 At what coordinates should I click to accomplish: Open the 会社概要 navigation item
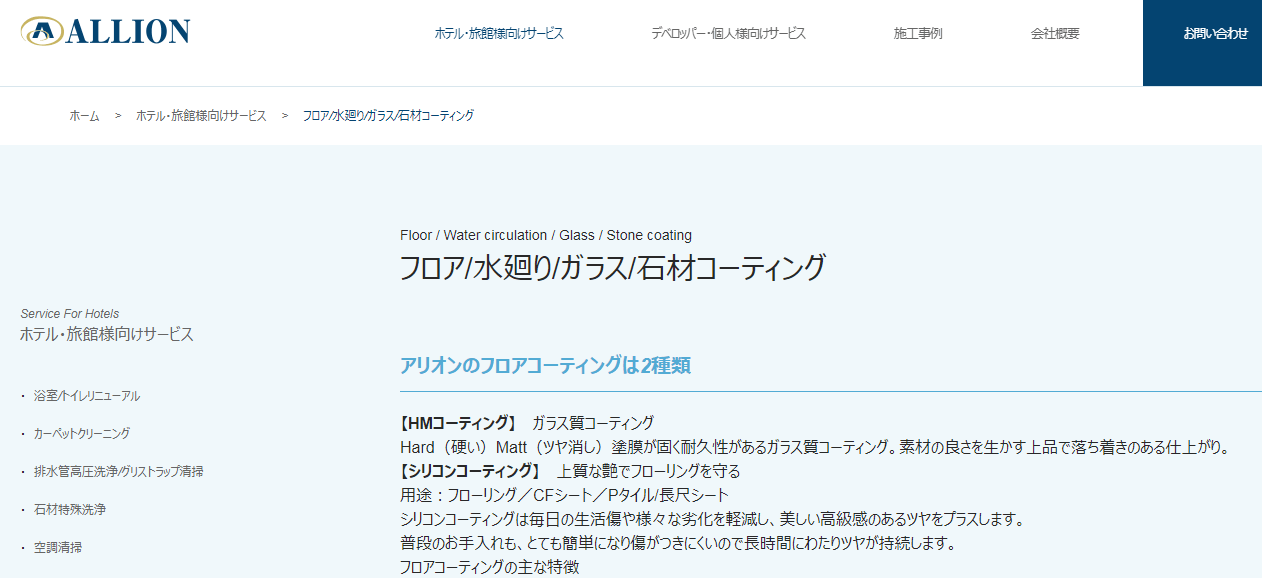[1055, 33]
